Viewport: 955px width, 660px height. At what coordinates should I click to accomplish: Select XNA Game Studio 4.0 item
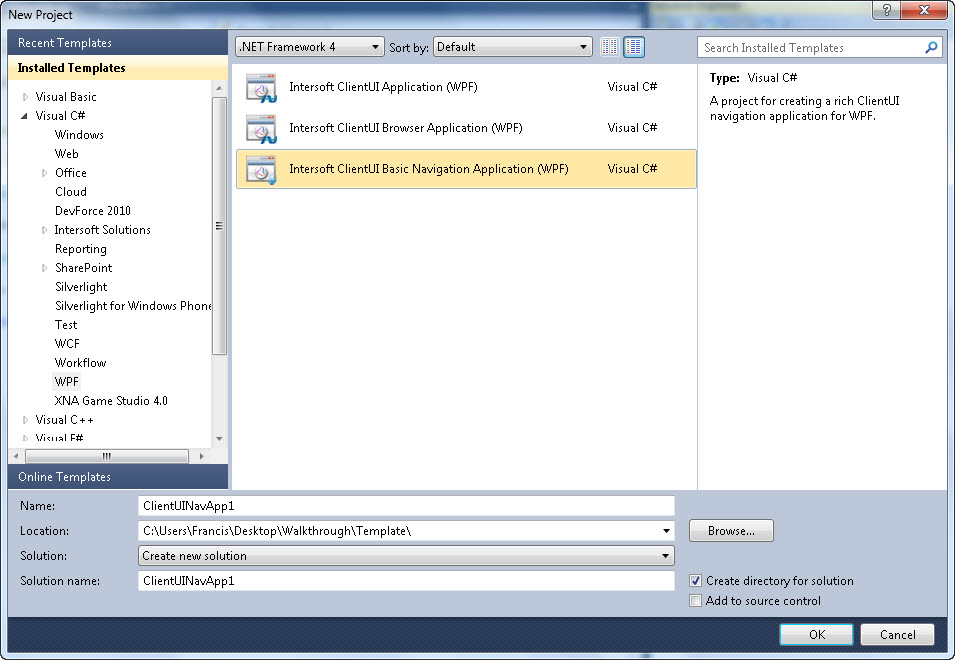coord(111,401)
